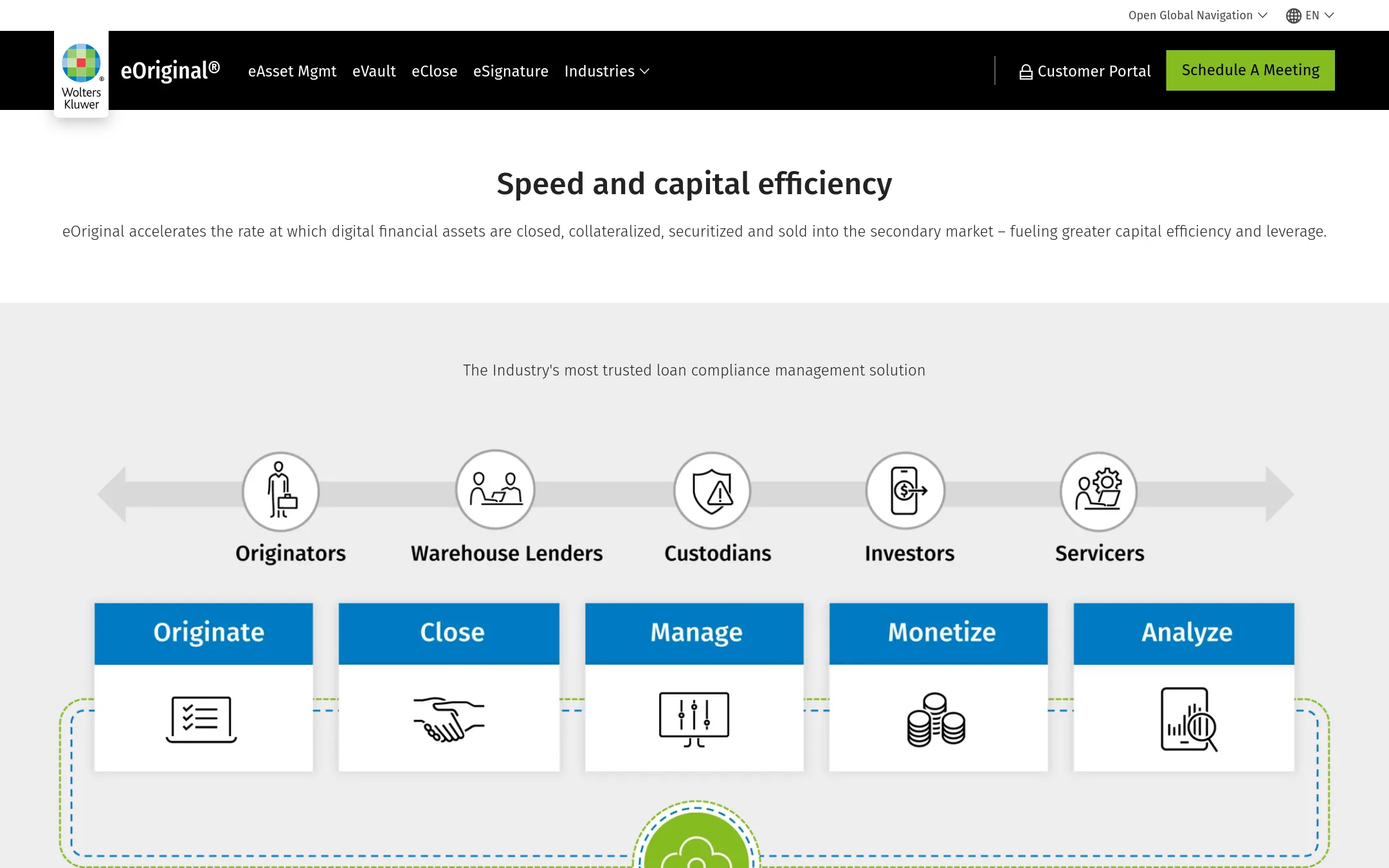The image size is (1389, 868).
Task: Click the Close handshake icon
Action: tap(449, 719)
